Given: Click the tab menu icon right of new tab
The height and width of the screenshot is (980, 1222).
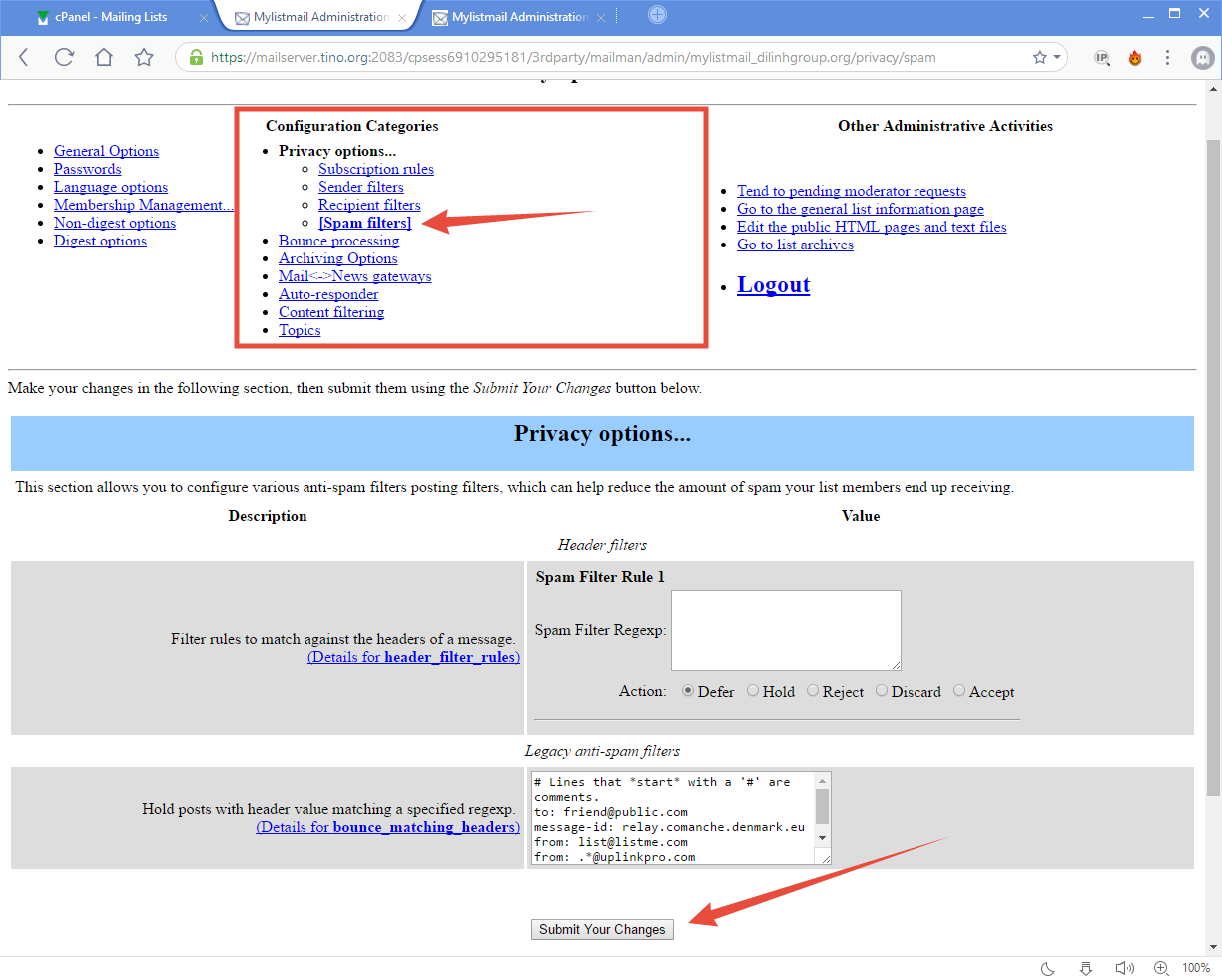Looking at the screenshot, I should click(616, 15).
